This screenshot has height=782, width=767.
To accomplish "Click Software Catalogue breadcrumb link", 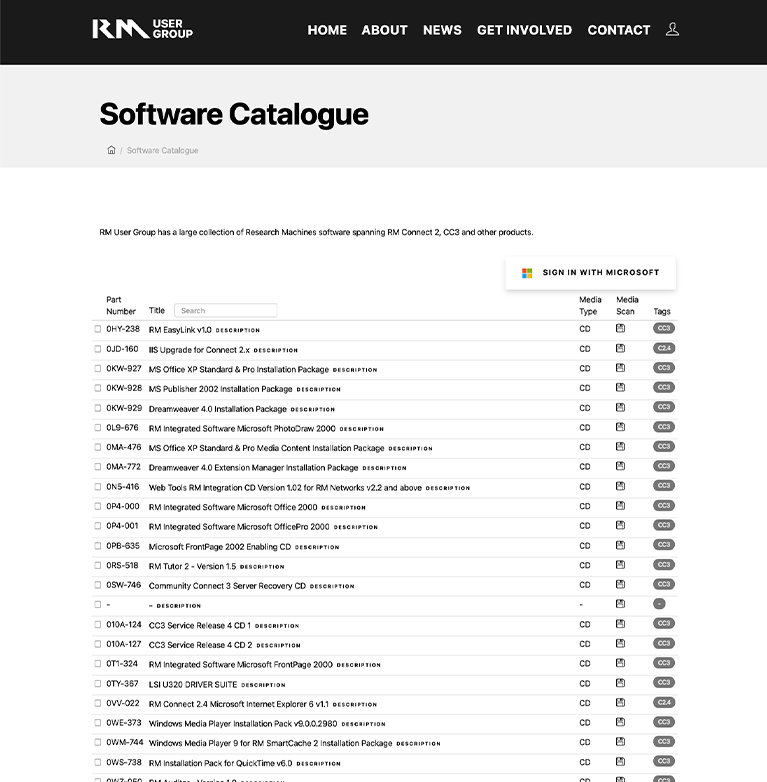I will click(162, 150).
